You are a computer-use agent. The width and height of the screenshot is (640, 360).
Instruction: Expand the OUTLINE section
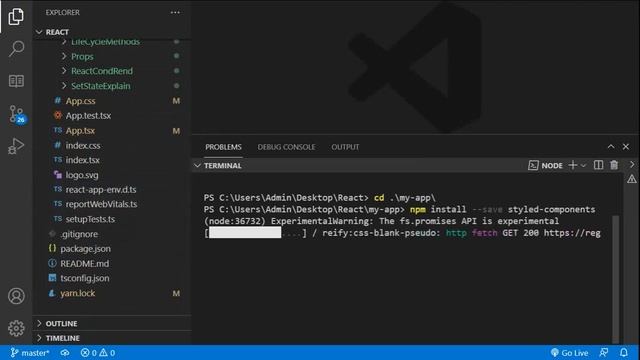(x=111, y=324)
